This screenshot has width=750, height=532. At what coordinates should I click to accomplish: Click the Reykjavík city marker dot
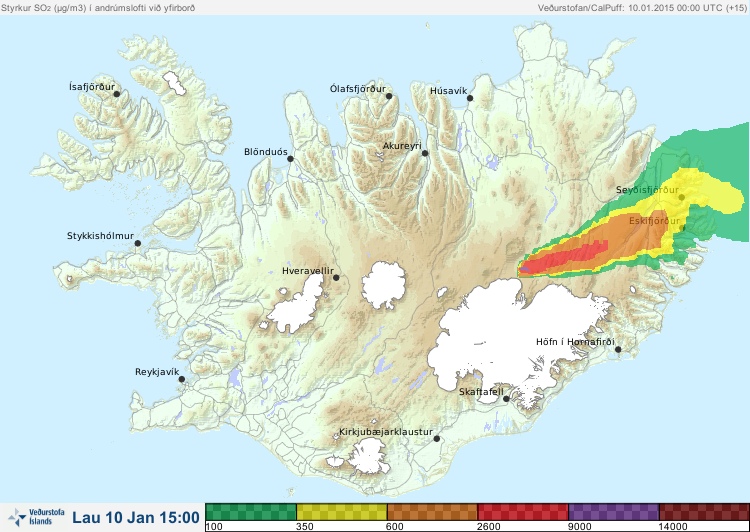(x=182, y=379)
